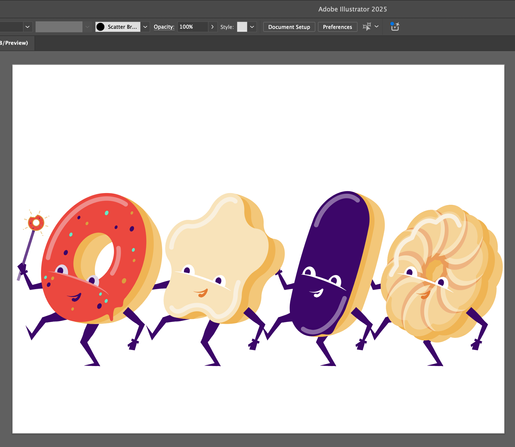Expand the opacity slider arrow

point(212,27)
